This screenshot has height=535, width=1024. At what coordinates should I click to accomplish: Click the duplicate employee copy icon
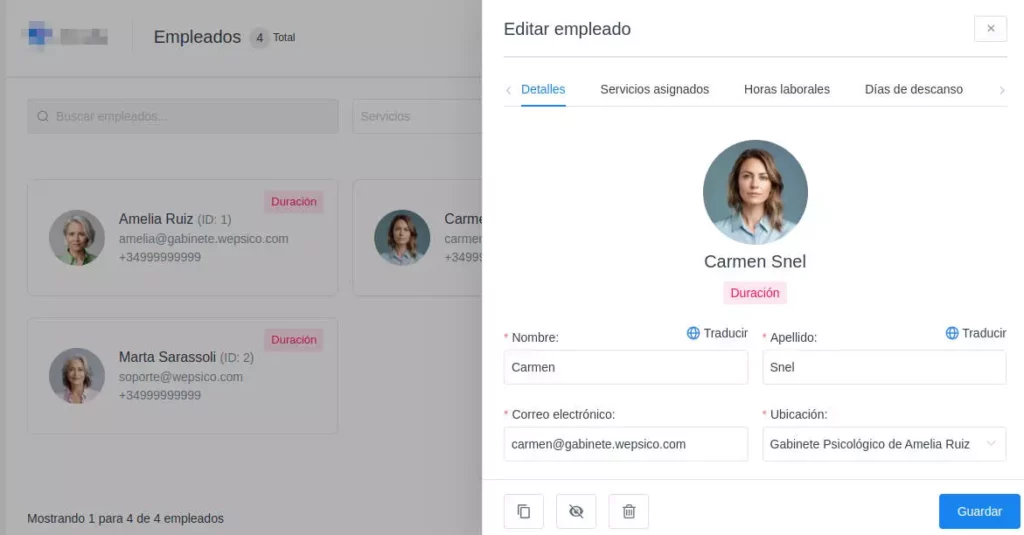click(523, 511)
